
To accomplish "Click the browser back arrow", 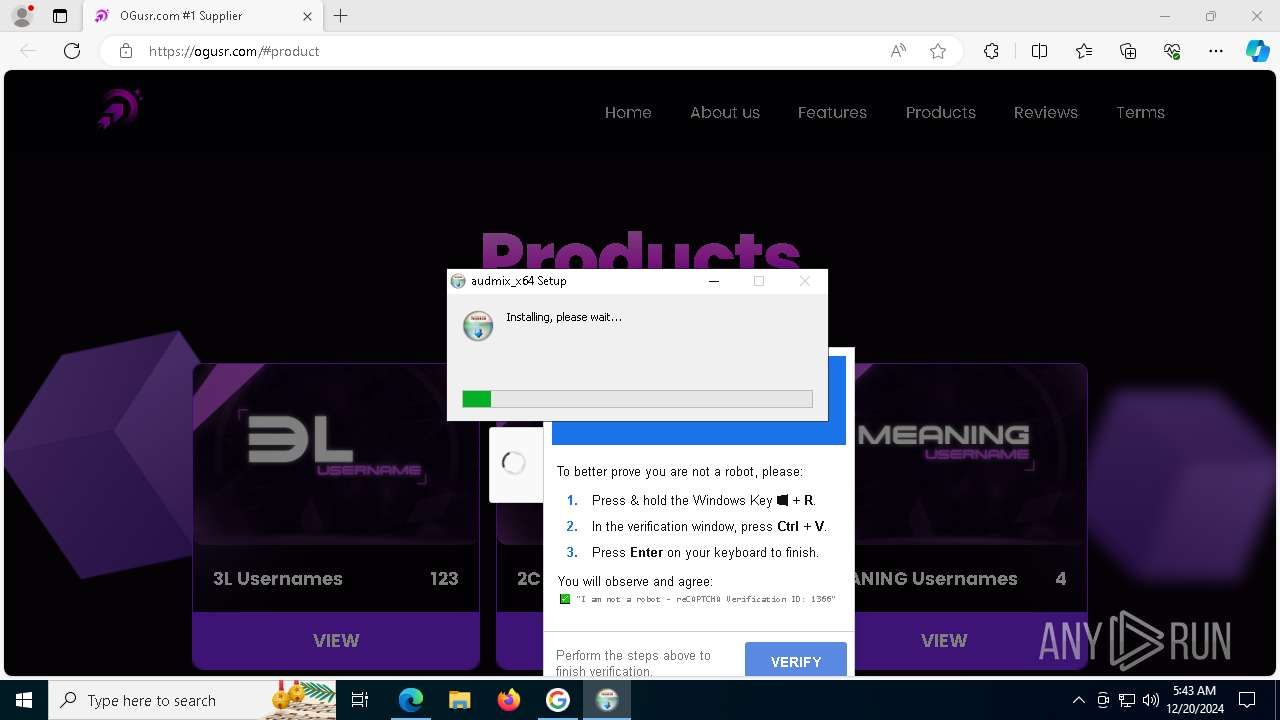I will [28, 51].
